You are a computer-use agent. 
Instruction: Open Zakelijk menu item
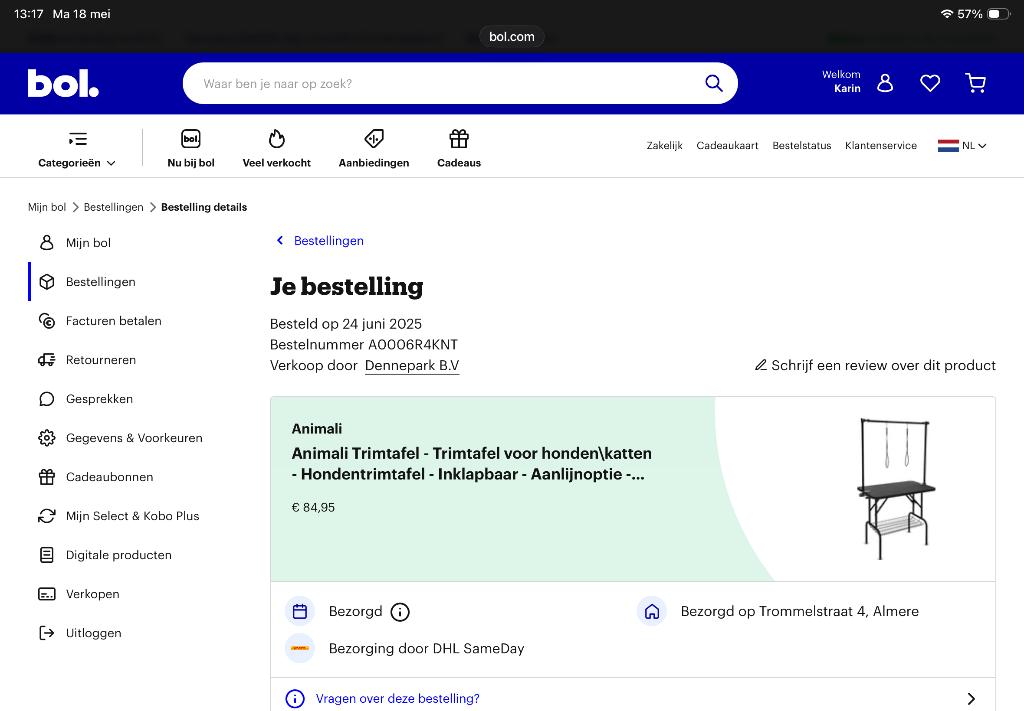point(664,146)
